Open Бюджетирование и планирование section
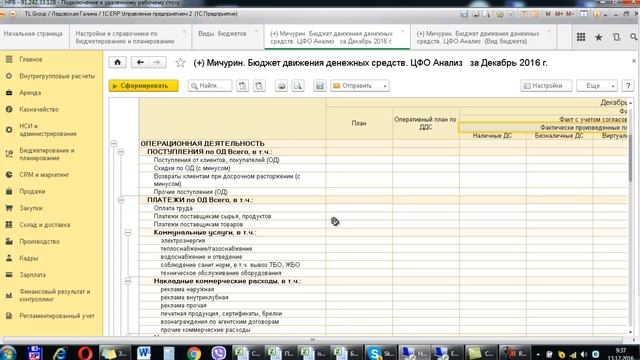This screenshot has height=360, width=640. click(47, 154)
